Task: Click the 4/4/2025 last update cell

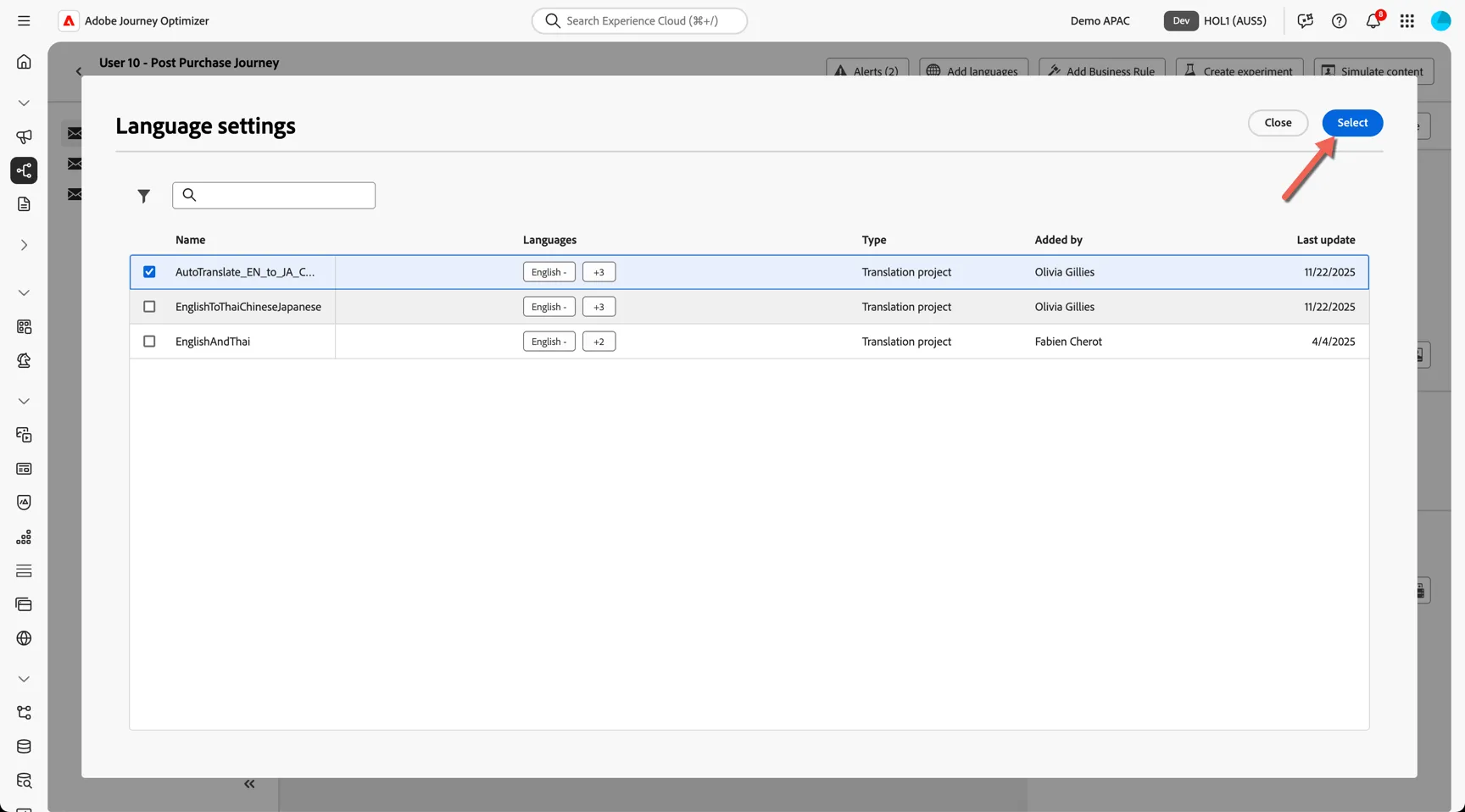Action: pyautogui.click(x=1334, y=342)
